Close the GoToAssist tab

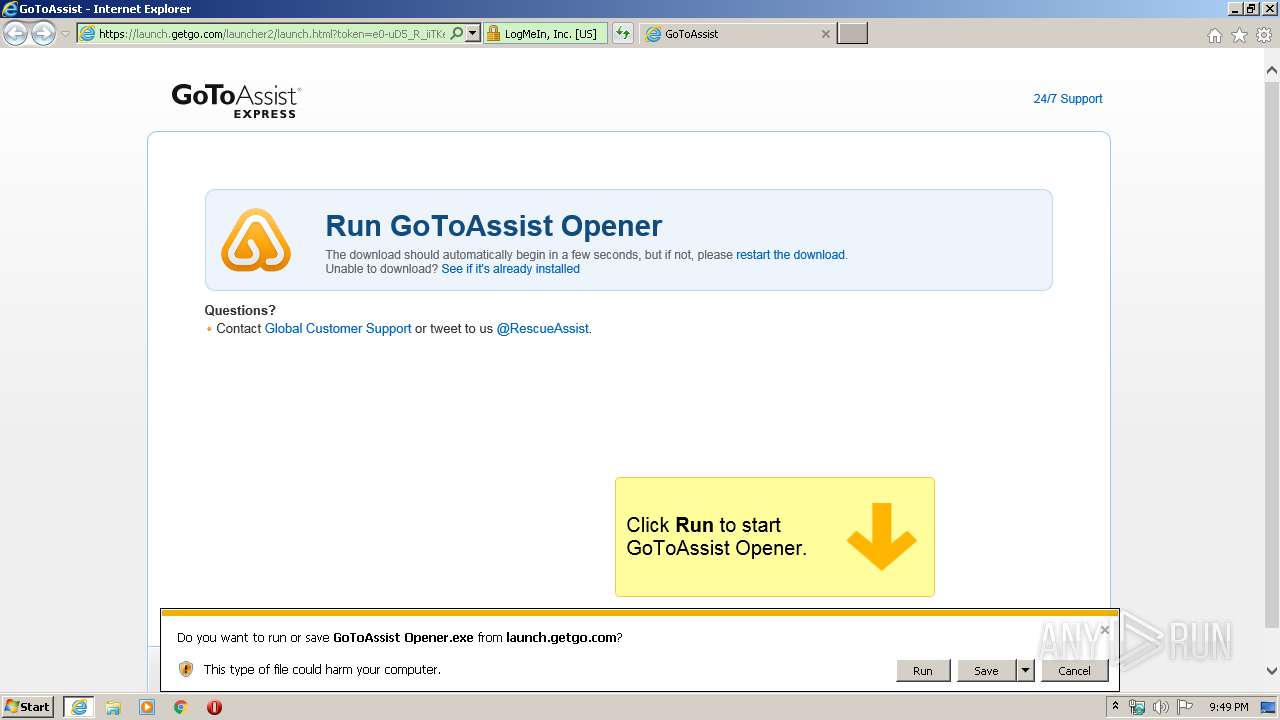tap(826, 33)
